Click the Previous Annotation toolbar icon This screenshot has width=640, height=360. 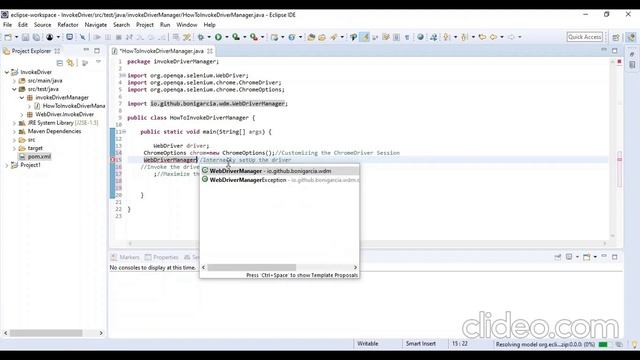pos(464,37)
